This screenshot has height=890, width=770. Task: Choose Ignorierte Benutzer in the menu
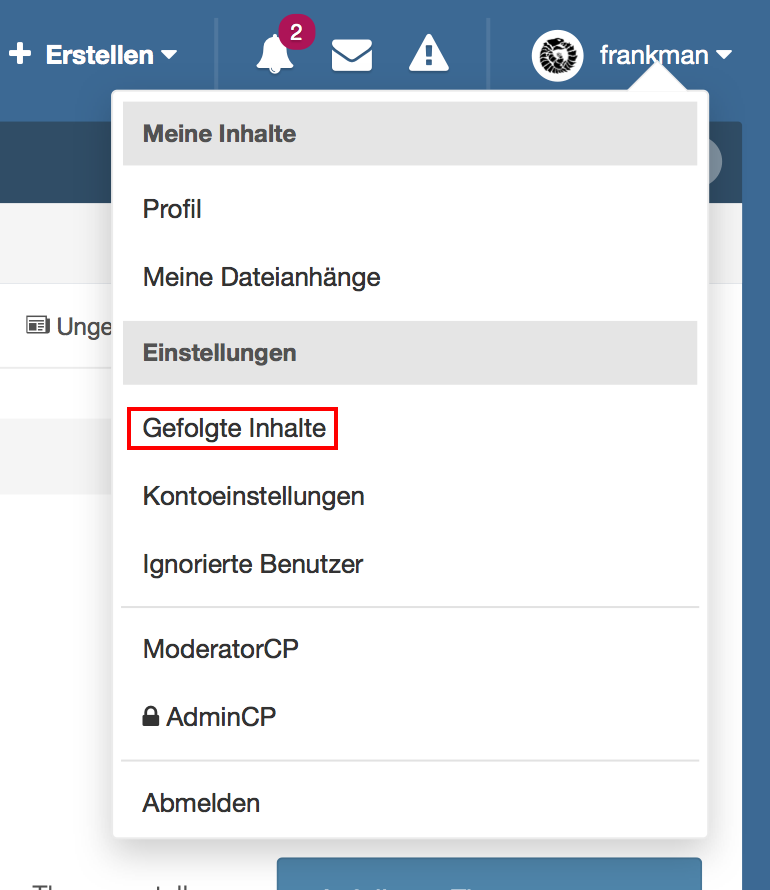coord(252,564)
